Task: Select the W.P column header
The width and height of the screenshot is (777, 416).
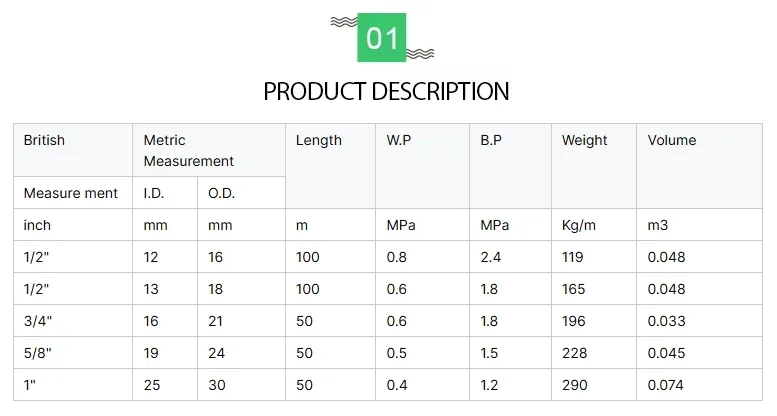Action: (x=401, y=140)
